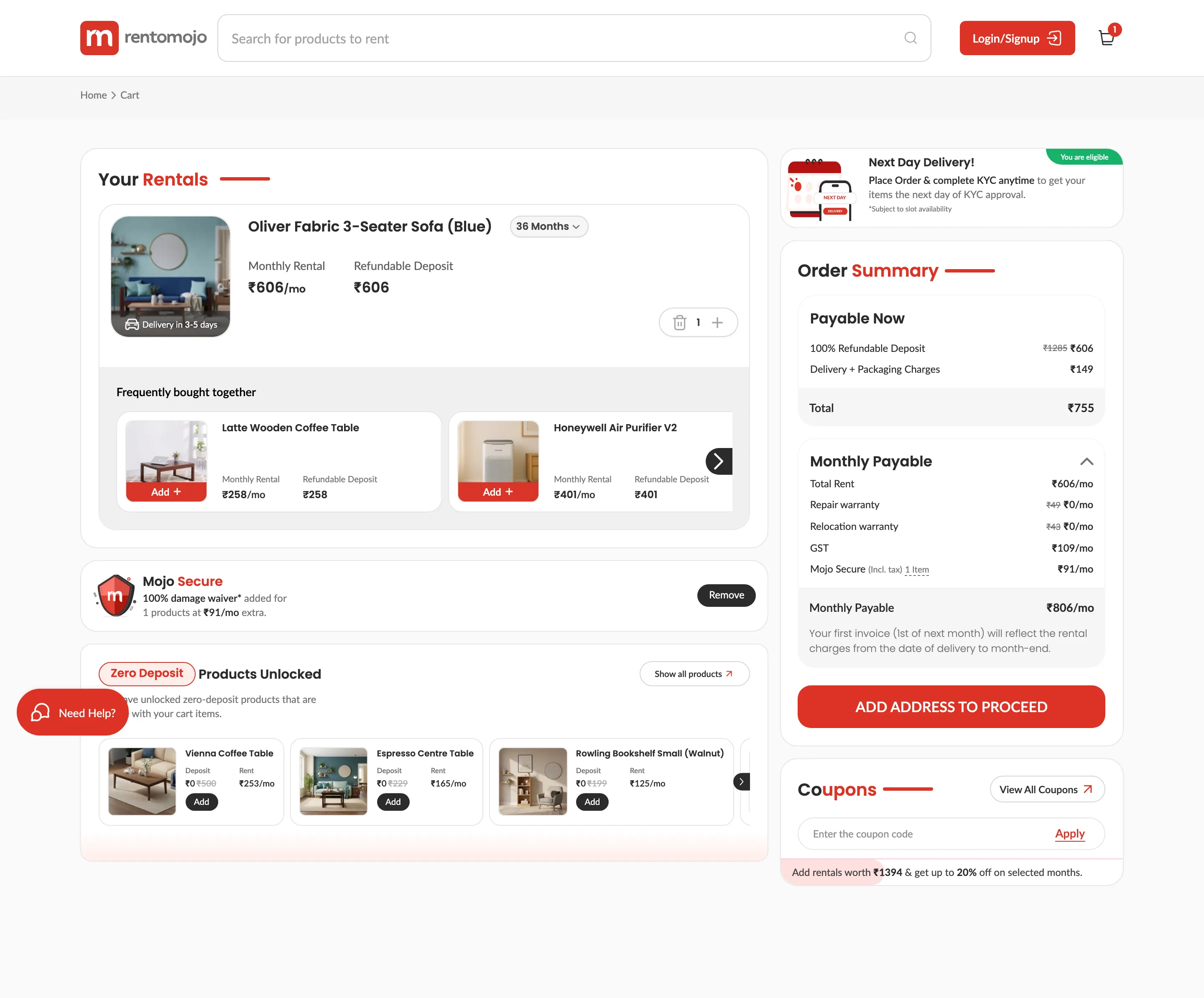Open Latte Wooden Coffee Table image

pyautogui.click(x=166, y=452)
